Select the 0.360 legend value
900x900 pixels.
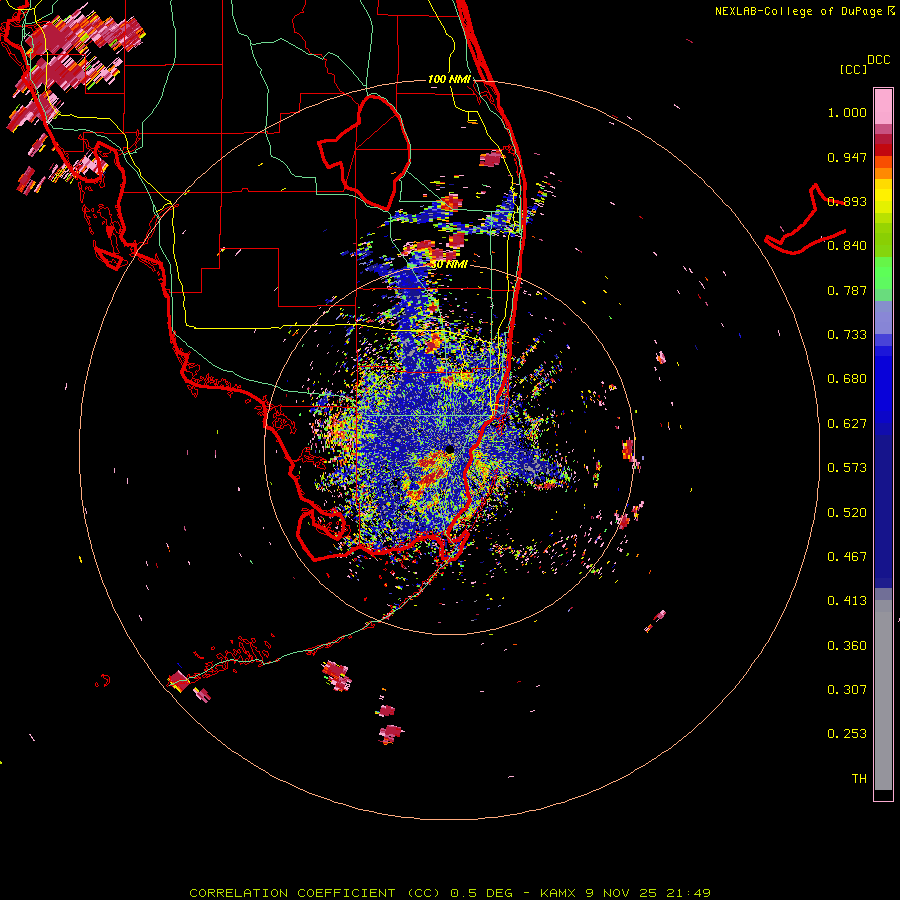[x=847, y=646]
